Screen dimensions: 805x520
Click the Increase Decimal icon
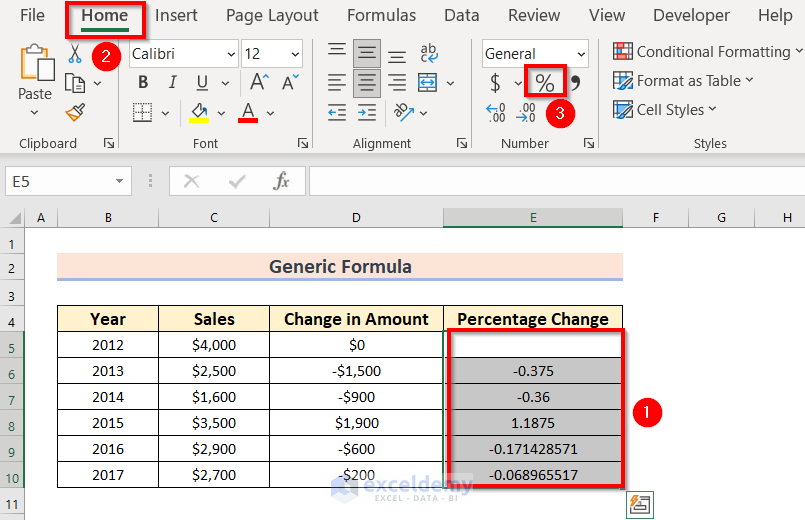[496, 111]
